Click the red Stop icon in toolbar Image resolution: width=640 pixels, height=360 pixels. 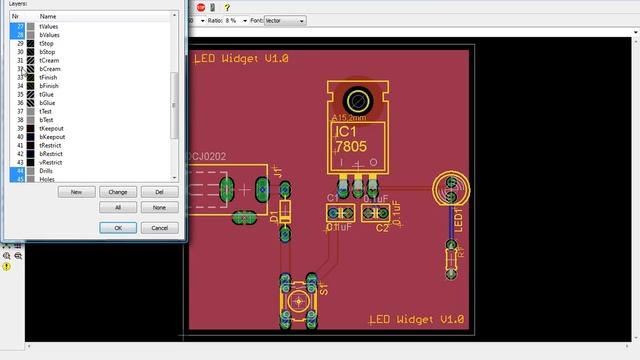(x=201, y=7)
